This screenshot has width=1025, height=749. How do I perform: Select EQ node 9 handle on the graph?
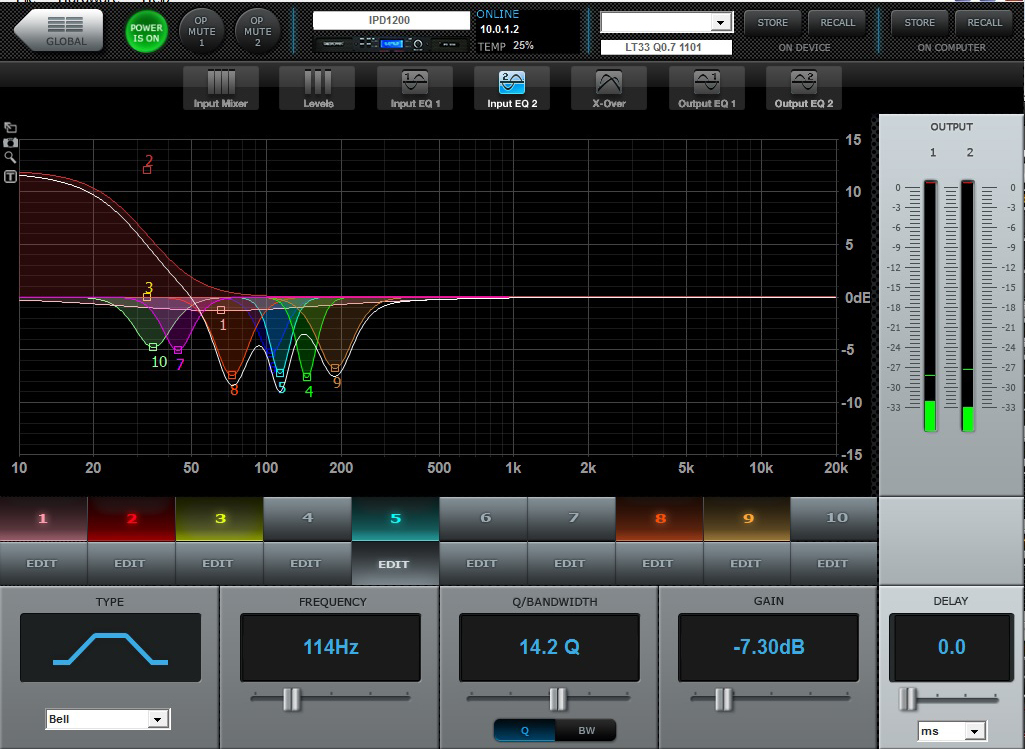(335, 369)
